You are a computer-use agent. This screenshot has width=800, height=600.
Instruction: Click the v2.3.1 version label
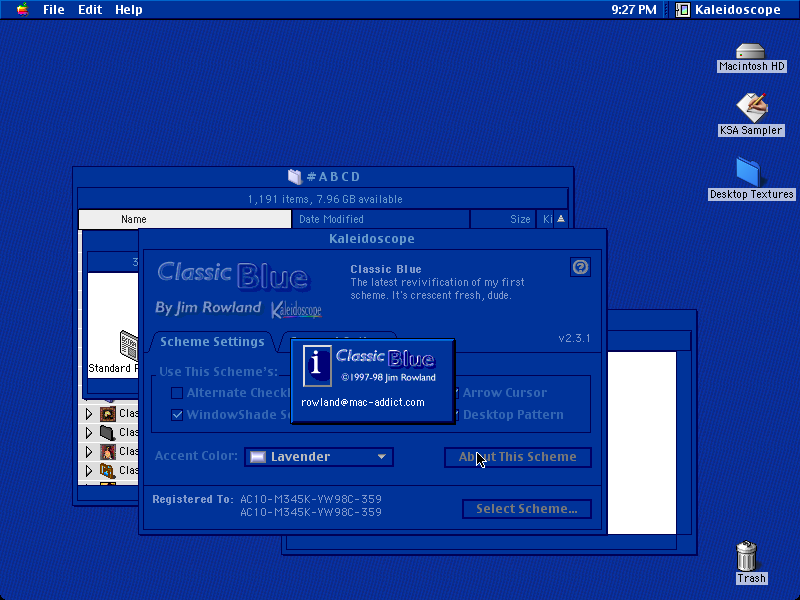[574, 338]
